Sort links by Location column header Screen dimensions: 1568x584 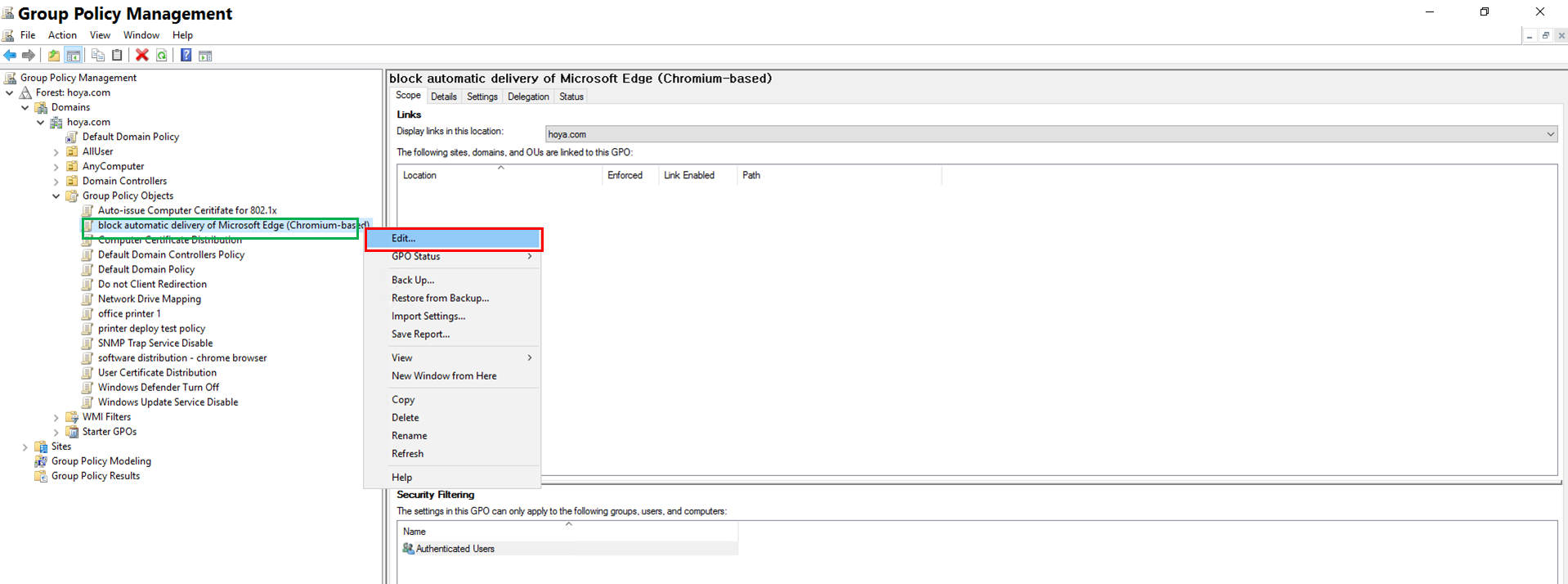[500, 175]
